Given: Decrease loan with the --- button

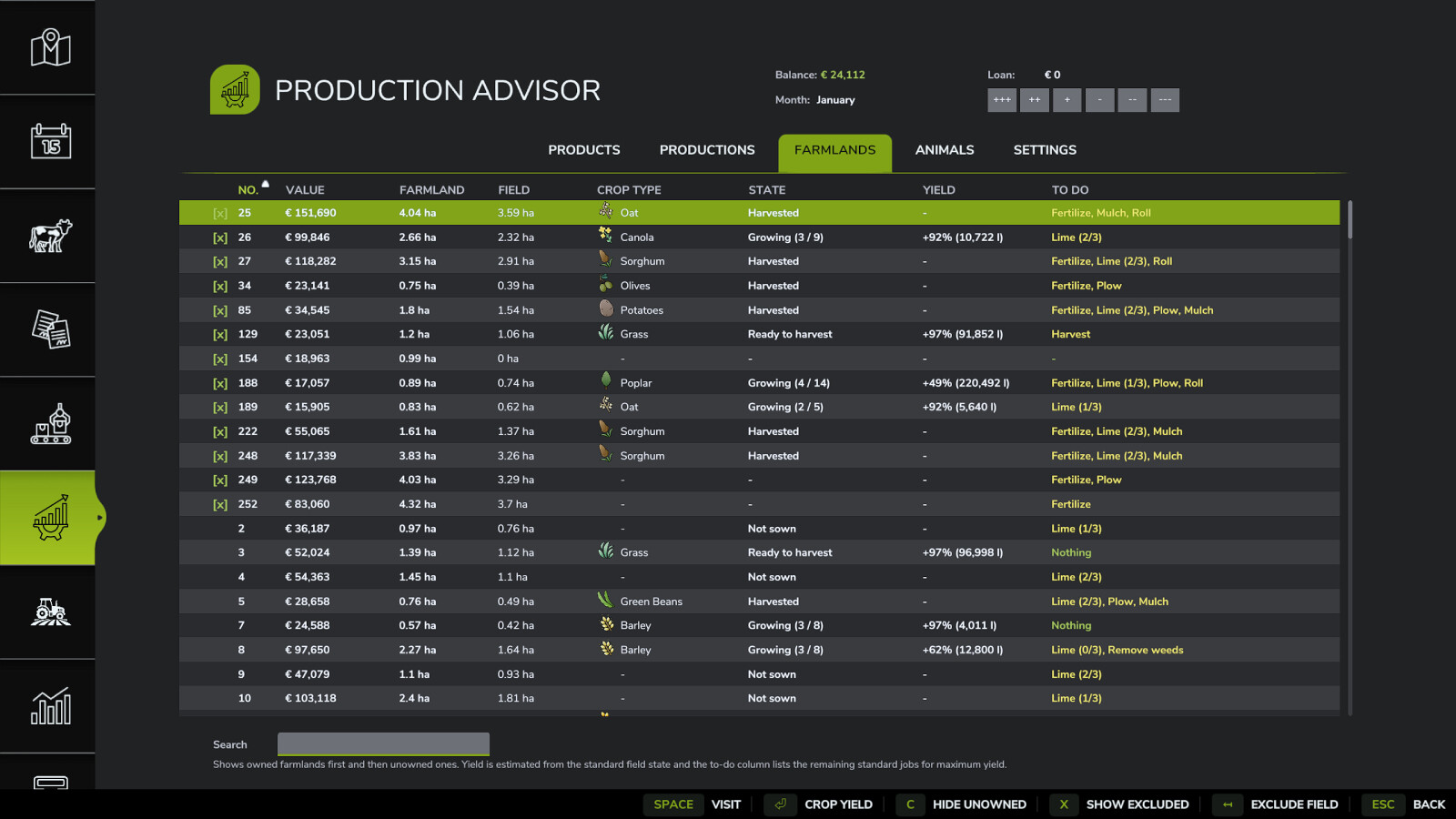Looking at the screenshot, I should (1165, 100).
